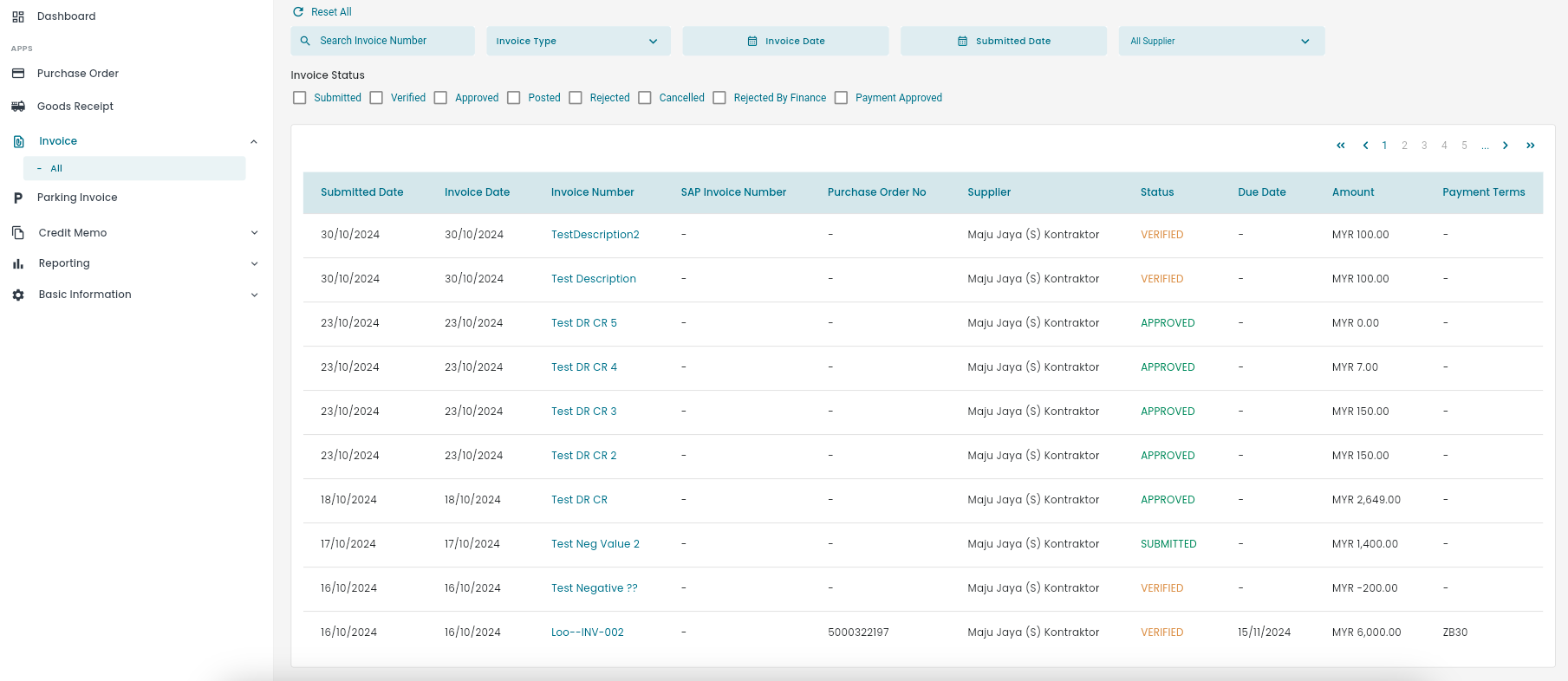Expand the Credit Memo section chevron

[x=254, y=233]
